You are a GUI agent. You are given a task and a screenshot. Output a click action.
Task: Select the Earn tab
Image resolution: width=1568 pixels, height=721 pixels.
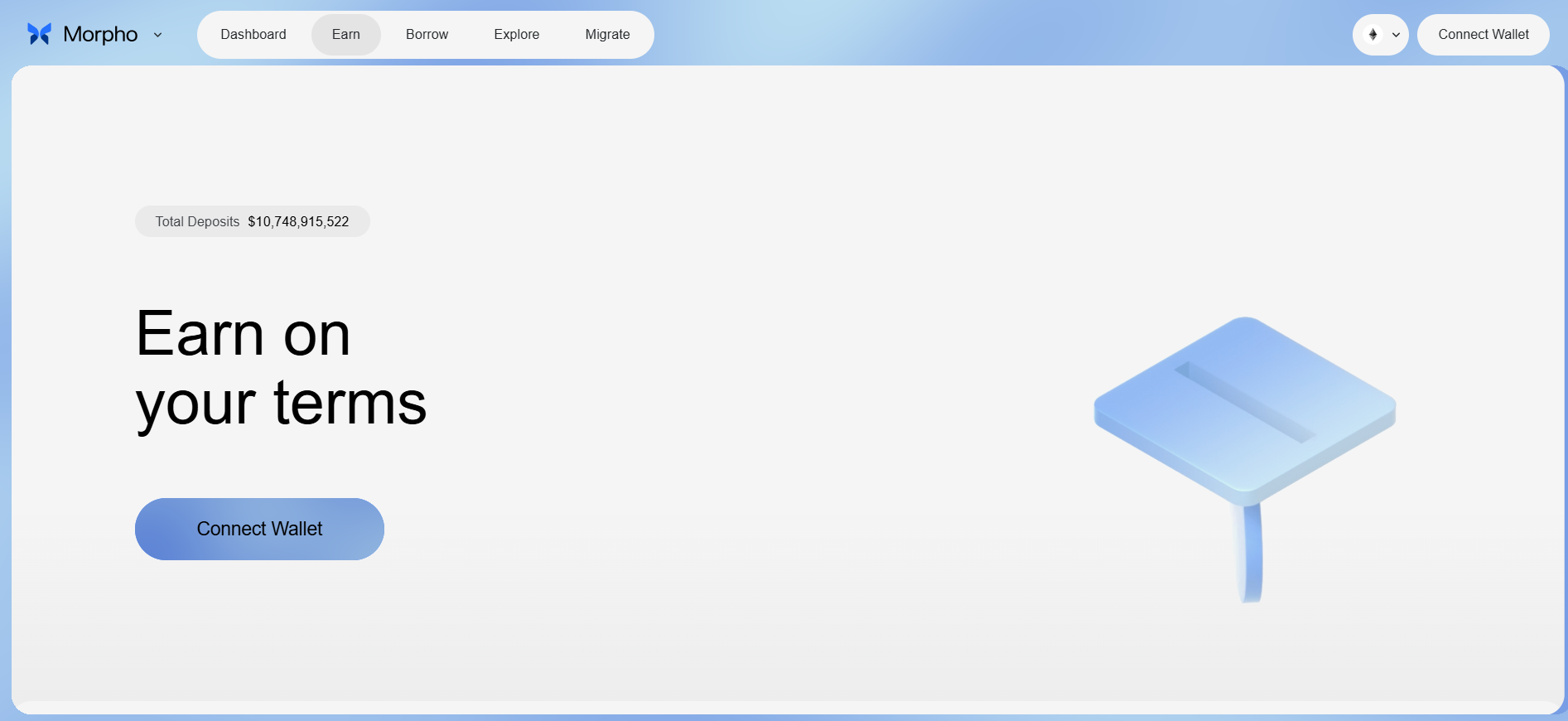click(x=346, y=35)
